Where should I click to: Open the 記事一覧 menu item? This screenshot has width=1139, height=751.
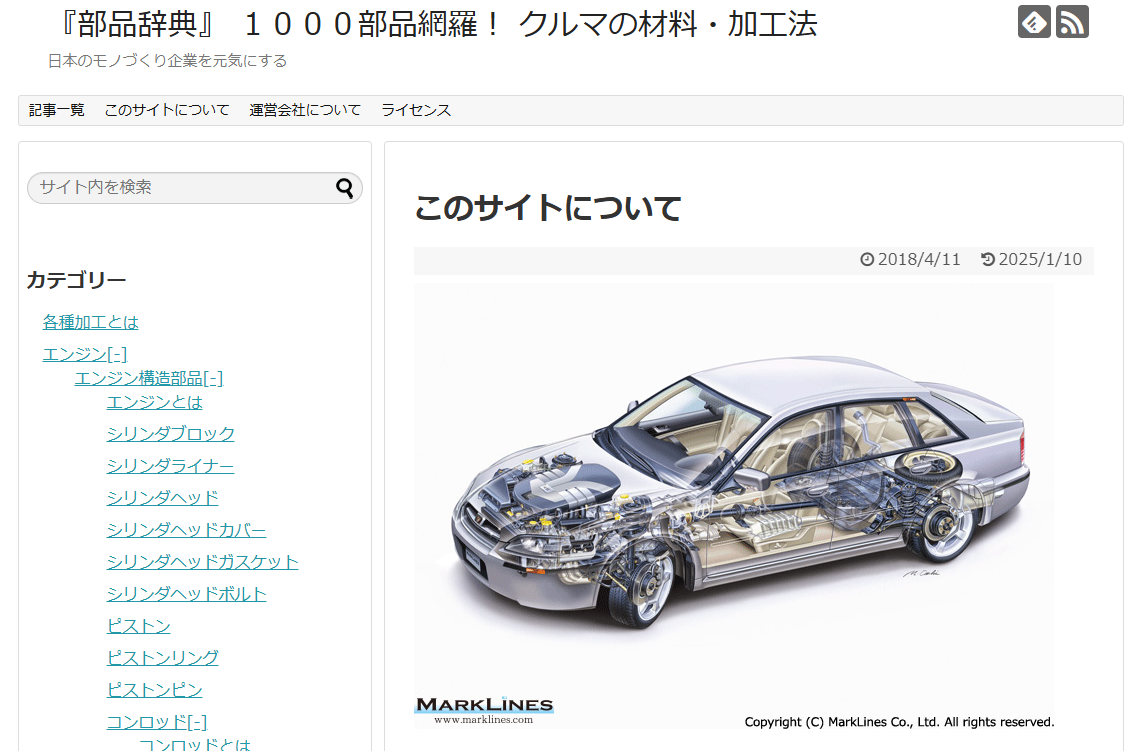(x=57, y=110)
